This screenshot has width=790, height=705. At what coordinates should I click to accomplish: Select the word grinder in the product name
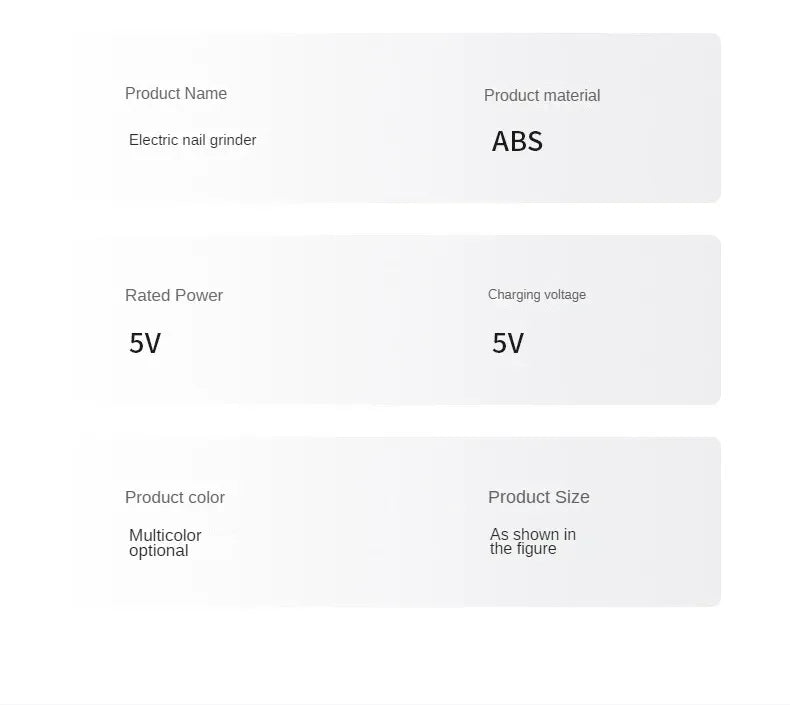[234, 140]
